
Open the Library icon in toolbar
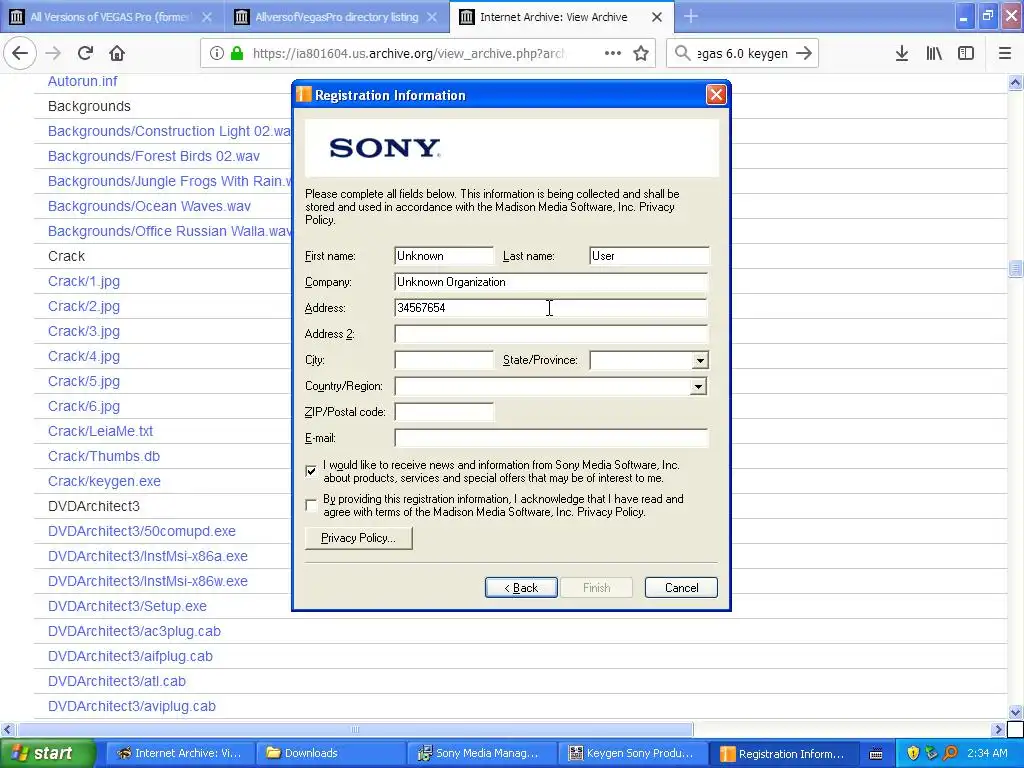[934, 53]
